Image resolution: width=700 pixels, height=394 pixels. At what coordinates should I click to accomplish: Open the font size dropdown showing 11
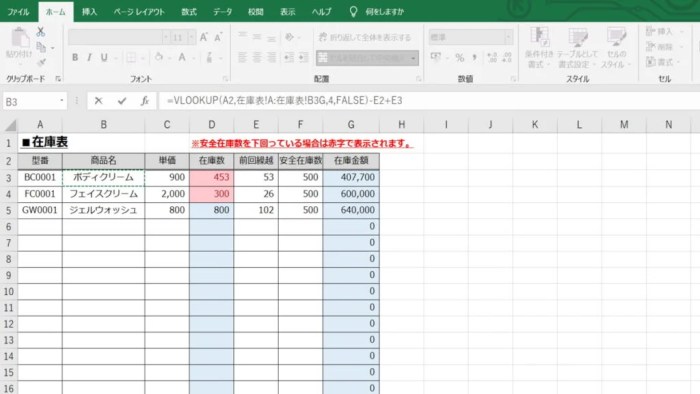(x=192, y=37)
